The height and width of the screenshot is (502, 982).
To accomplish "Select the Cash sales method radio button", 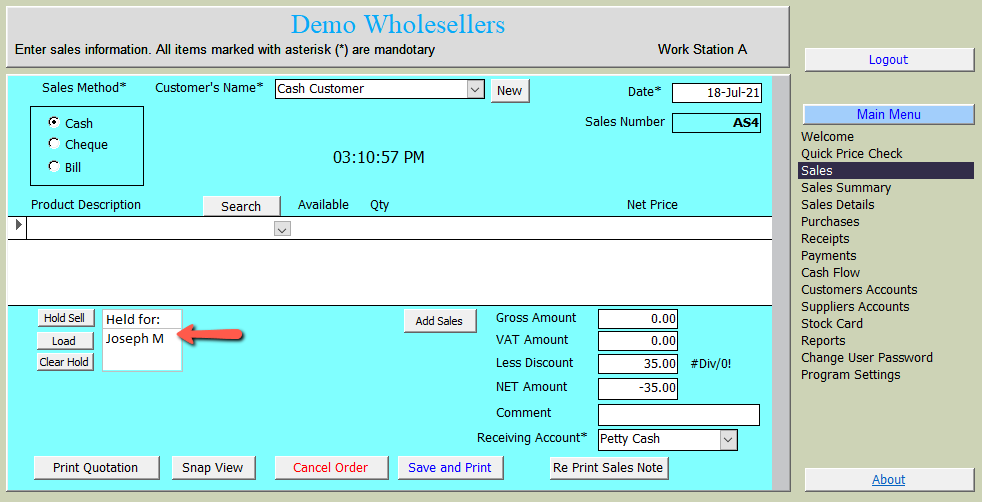I will pyautogui.click(x=54, y=122).
